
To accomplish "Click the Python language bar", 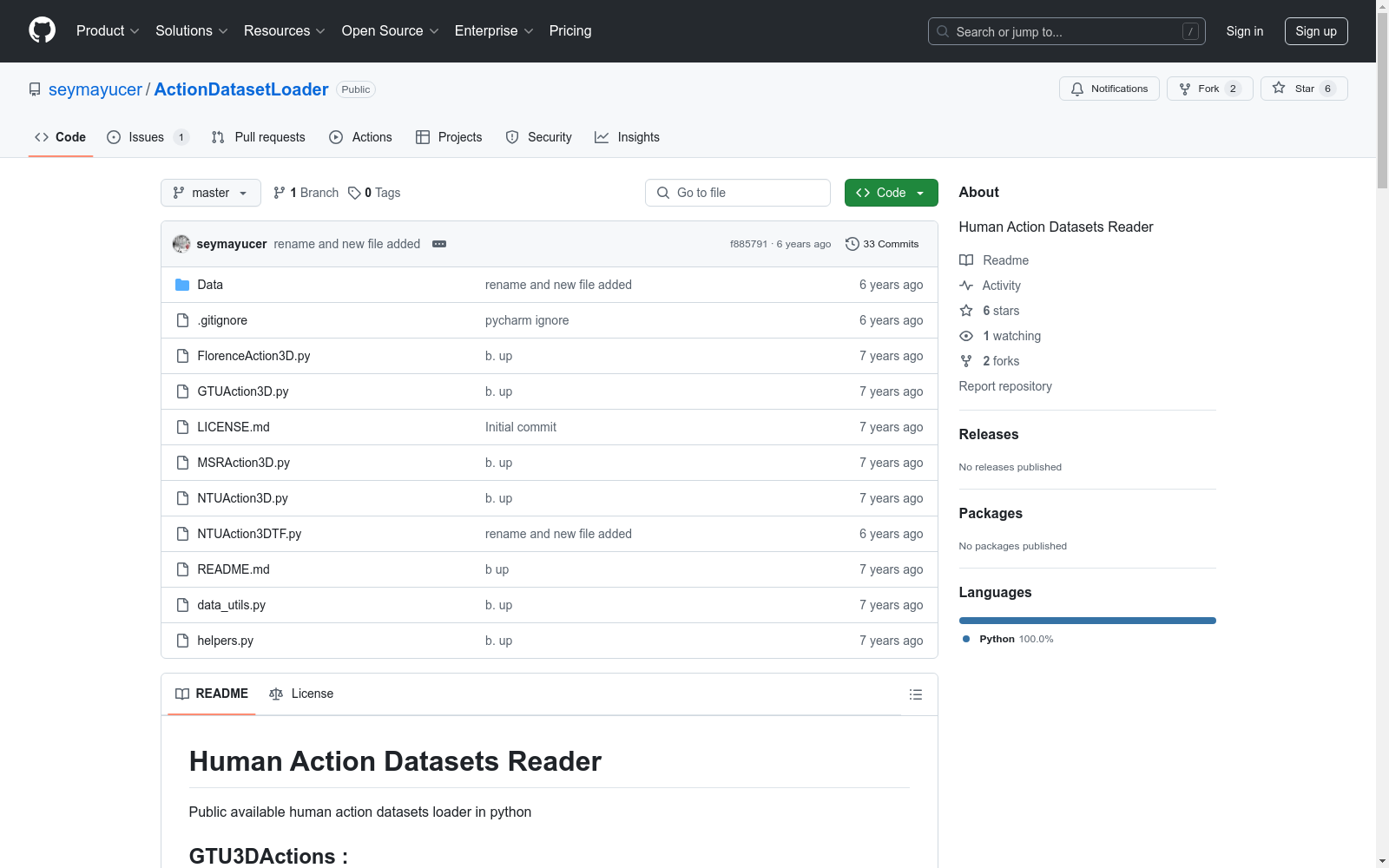I will 1088,621.
